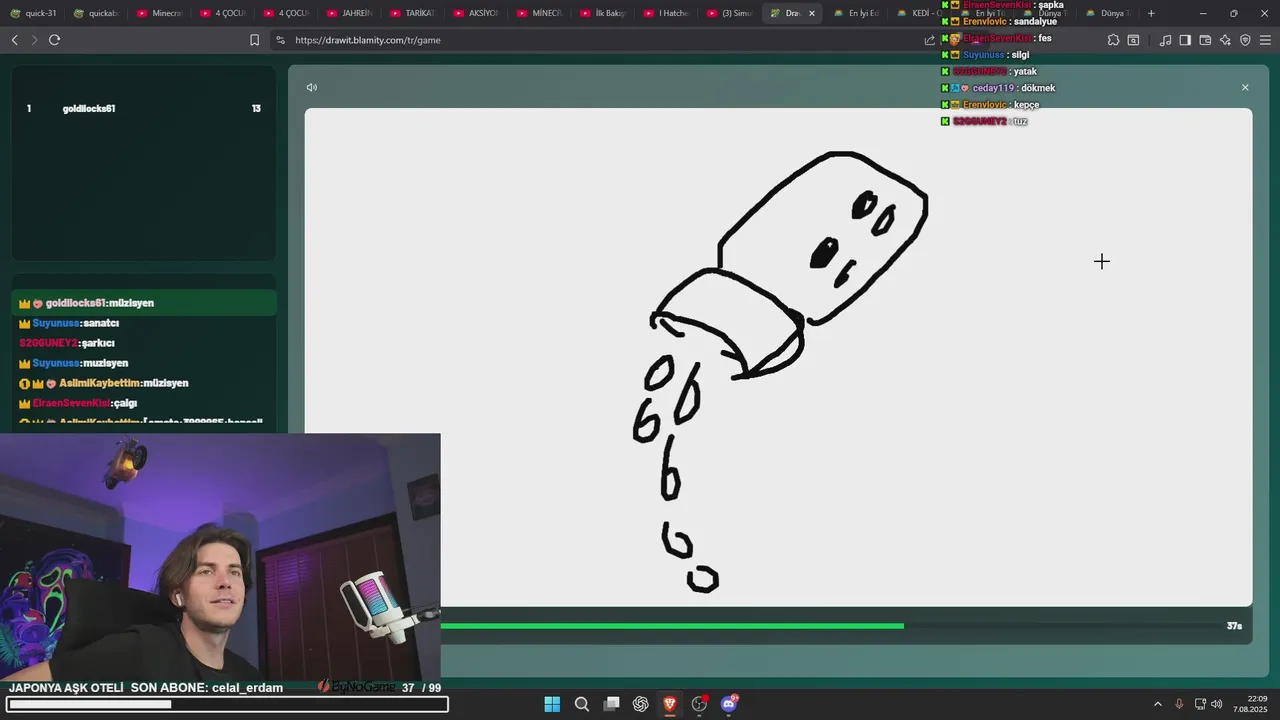The width and height of the screenshot is (1280, 720).
Task: Switch to the JAHREIN YouTube tab
Action: (x=350, y=13)
